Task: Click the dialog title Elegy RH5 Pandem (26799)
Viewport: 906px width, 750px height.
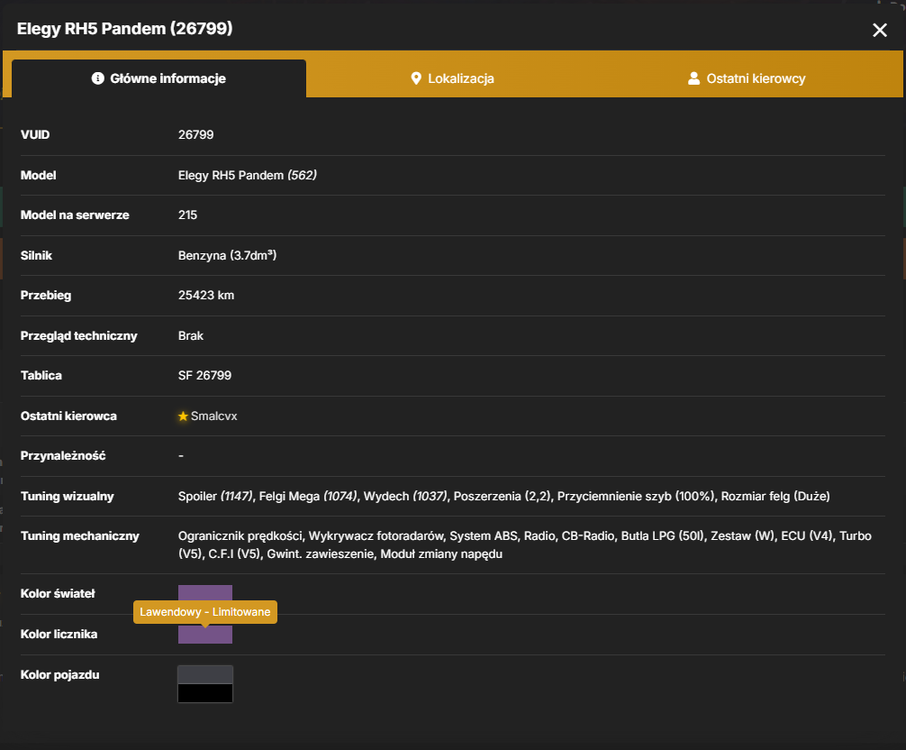Action: [x=125, y=28]
